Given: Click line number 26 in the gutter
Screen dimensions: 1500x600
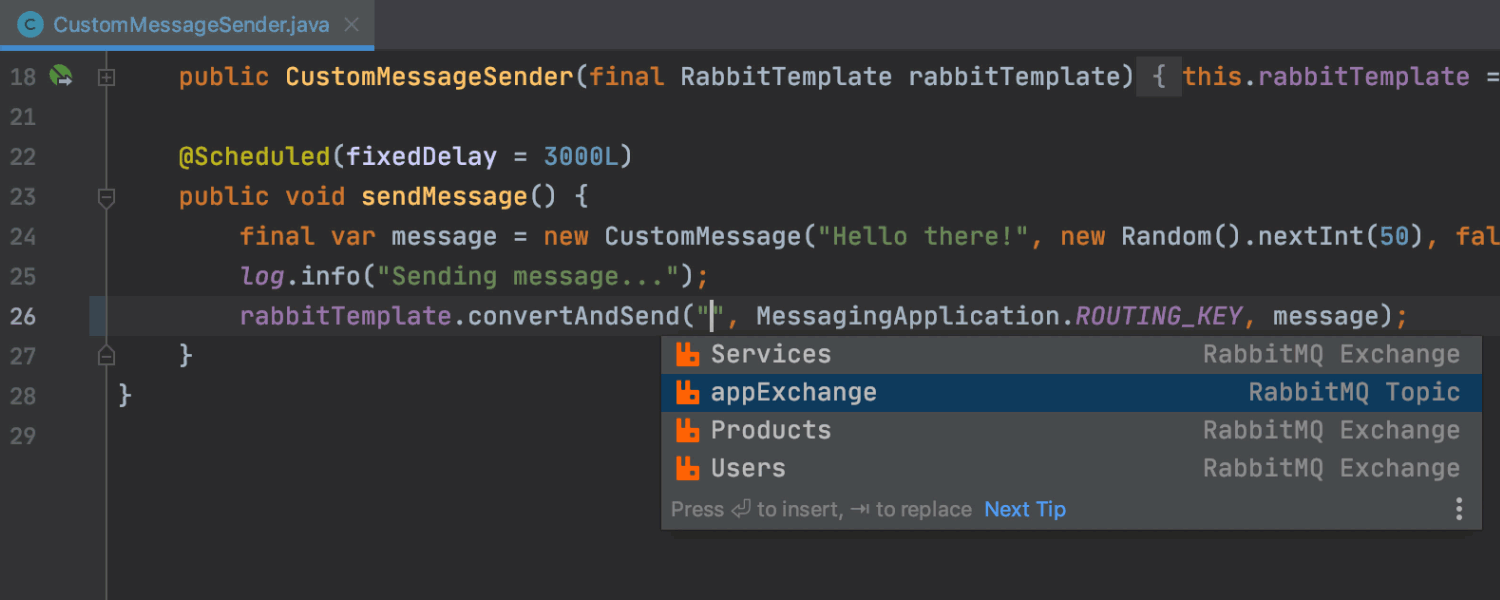Looking at the screenshot, I should (22, 316).
